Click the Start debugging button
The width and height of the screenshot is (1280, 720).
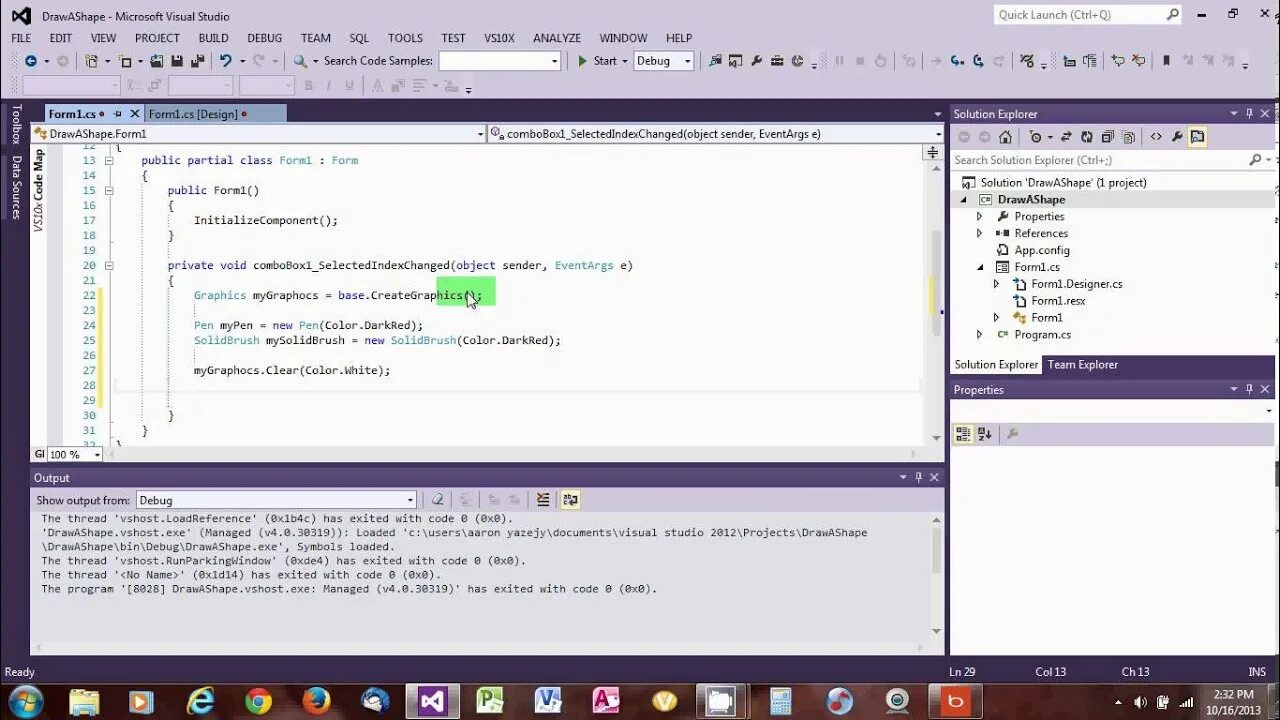596,61
